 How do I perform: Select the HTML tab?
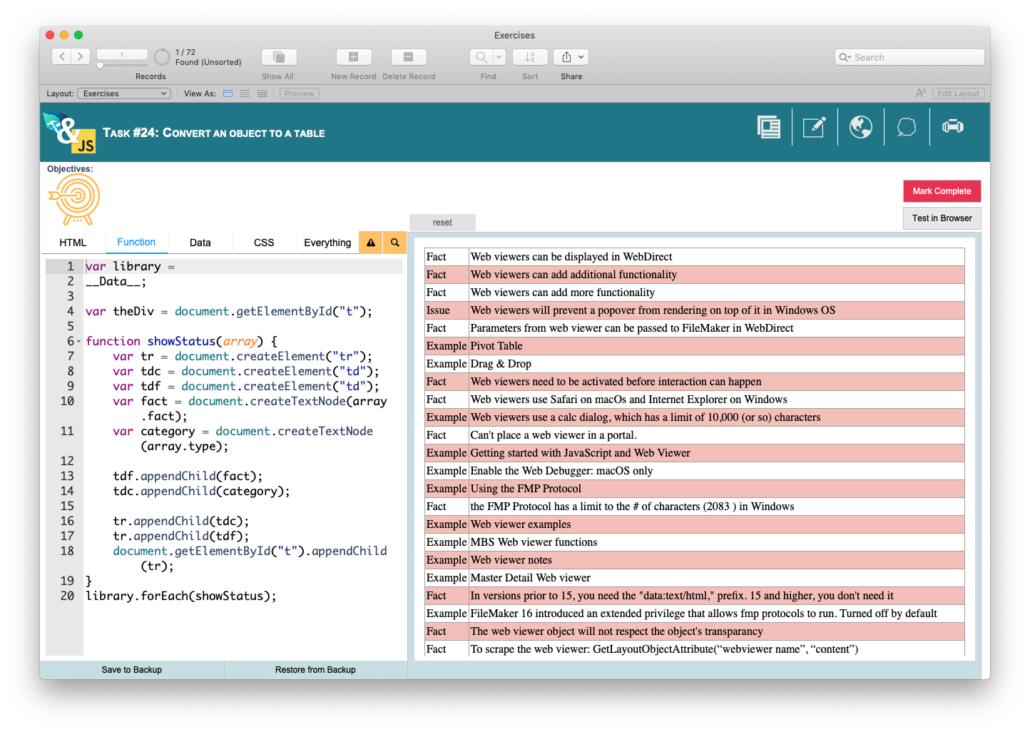click(73, 243)
